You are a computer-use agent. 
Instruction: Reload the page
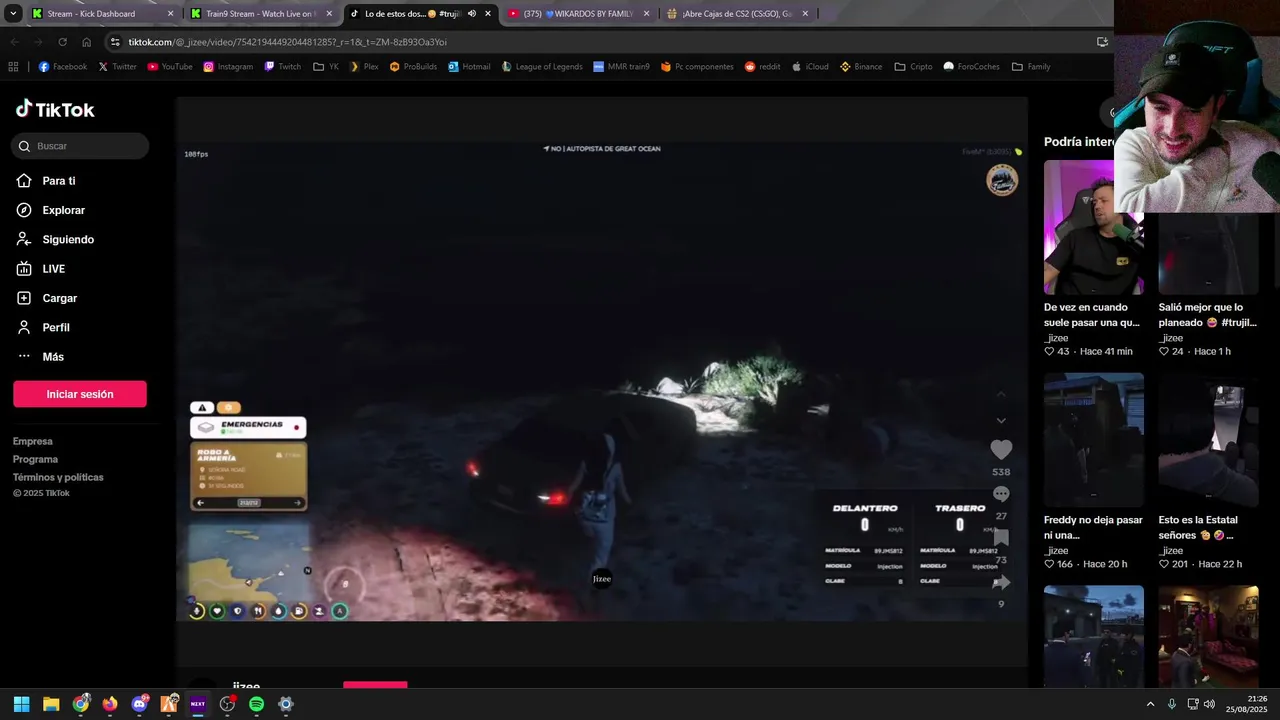tap(62, 42)
